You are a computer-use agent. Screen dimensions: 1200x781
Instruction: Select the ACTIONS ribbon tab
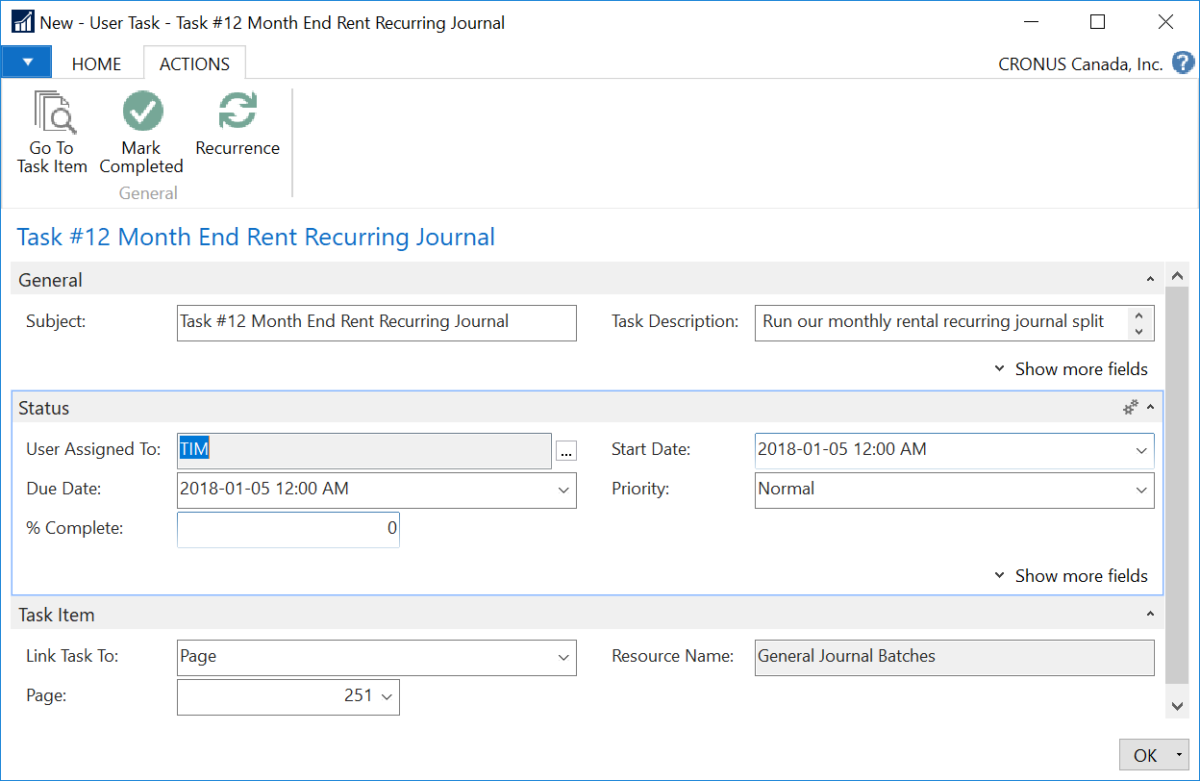click(195, 64)
